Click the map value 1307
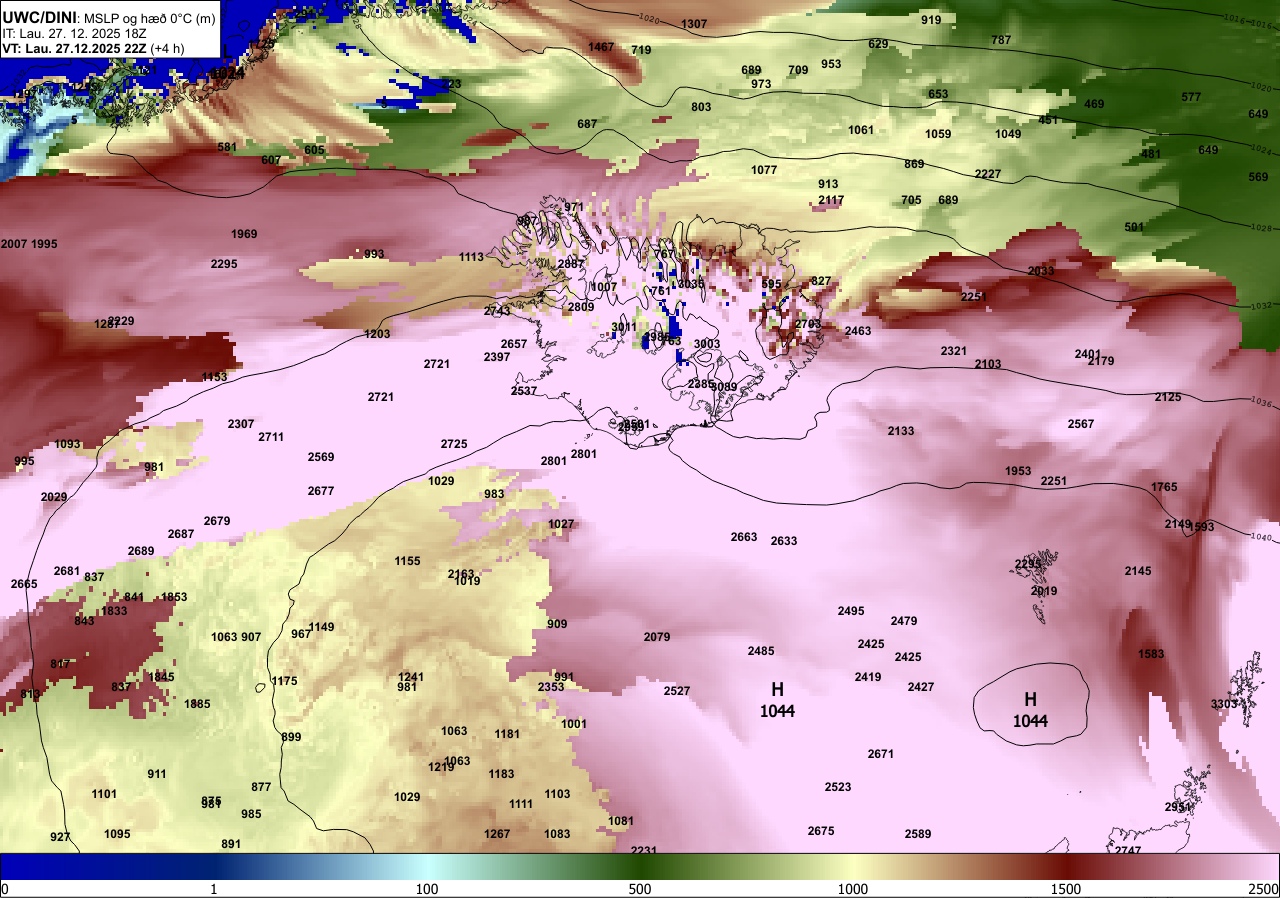The image size is (1280, 898). (x=694, y=24)
